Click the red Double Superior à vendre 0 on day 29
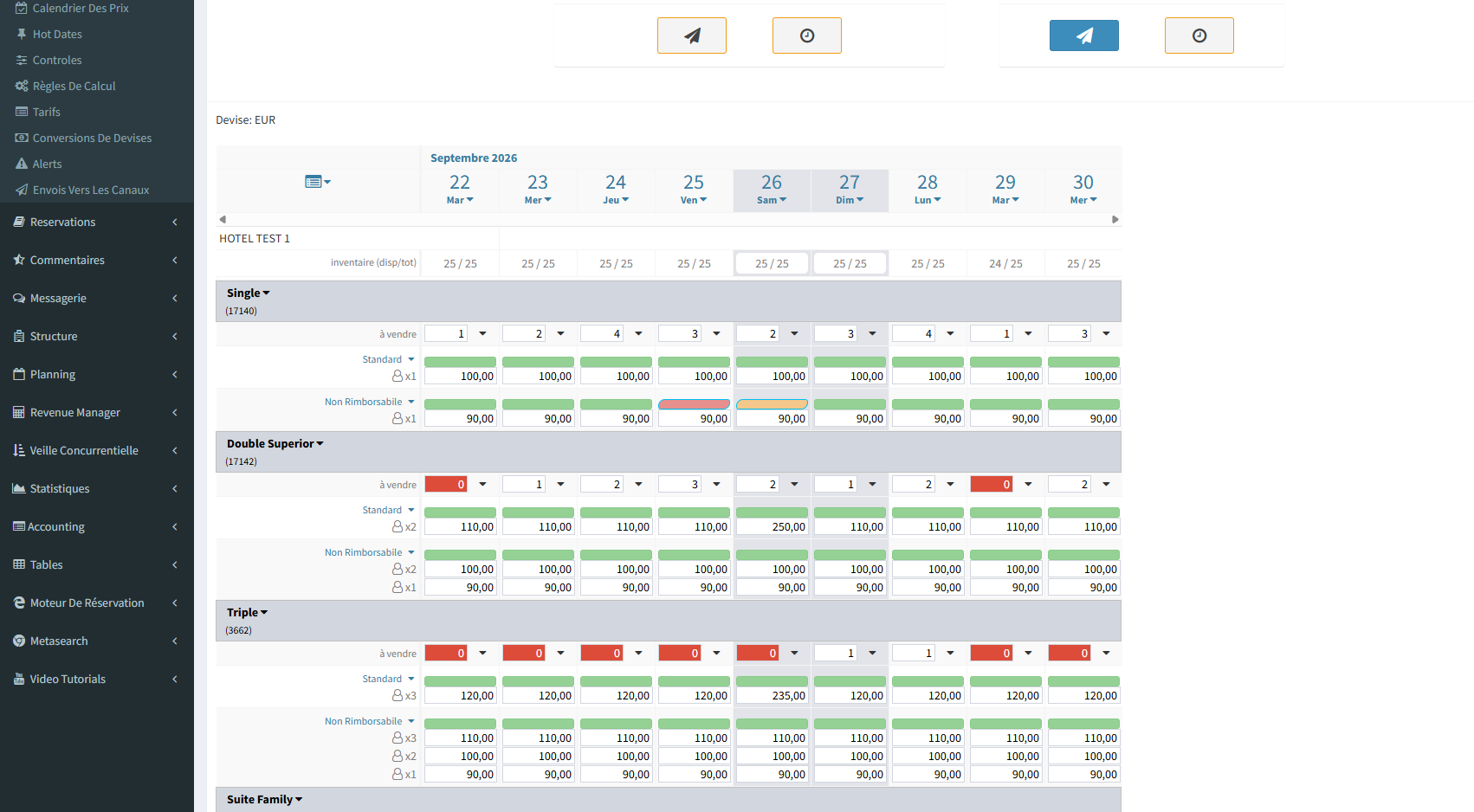The height and width of the screenshot is (812, 1474). tap(992, 484)
